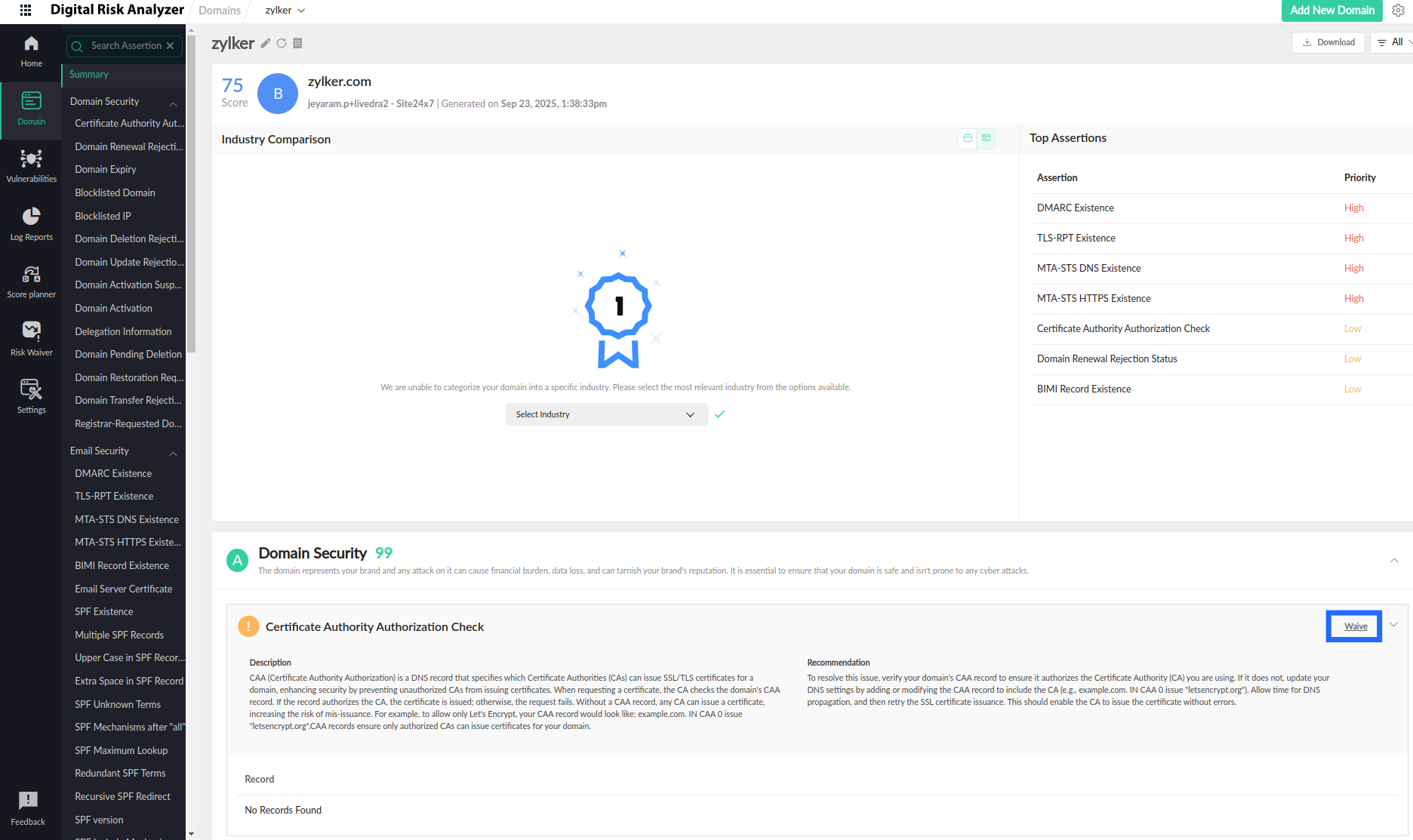Open the Risk Waiver page
The image size is (1413, 840).
click(x=31, y=339)
